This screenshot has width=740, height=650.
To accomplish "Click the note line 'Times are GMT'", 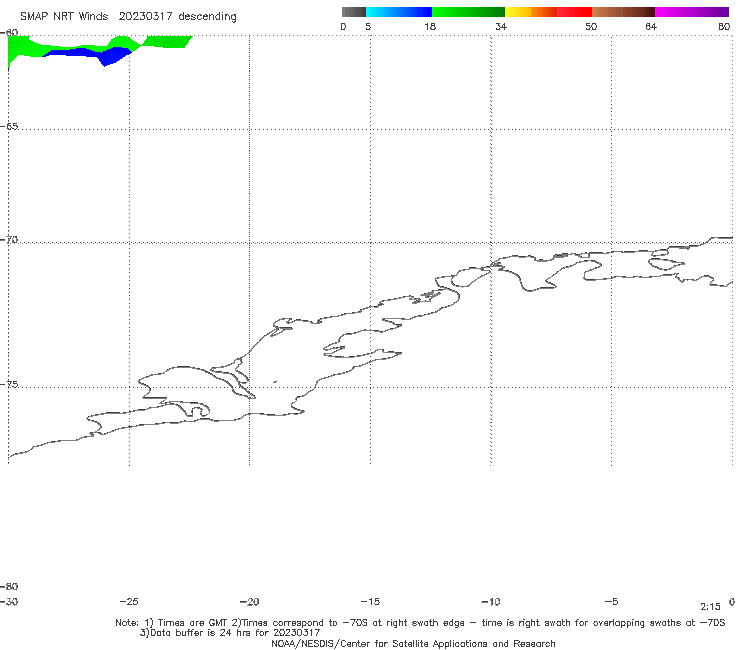I will pos(194,623).
